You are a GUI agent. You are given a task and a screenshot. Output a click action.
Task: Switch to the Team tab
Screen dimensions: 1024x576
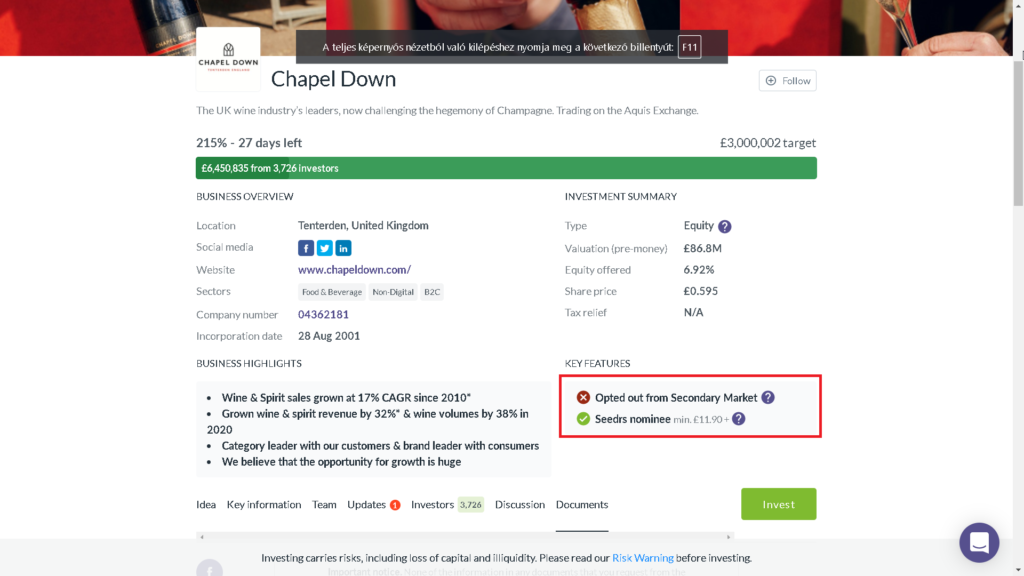pos(324,505)
